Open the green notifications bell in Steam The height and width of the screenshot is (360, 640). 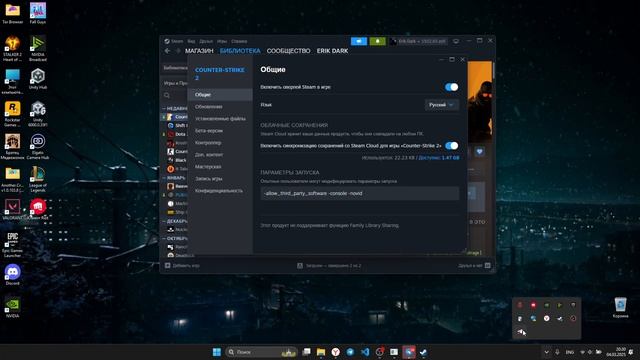(x=378, y=41)
